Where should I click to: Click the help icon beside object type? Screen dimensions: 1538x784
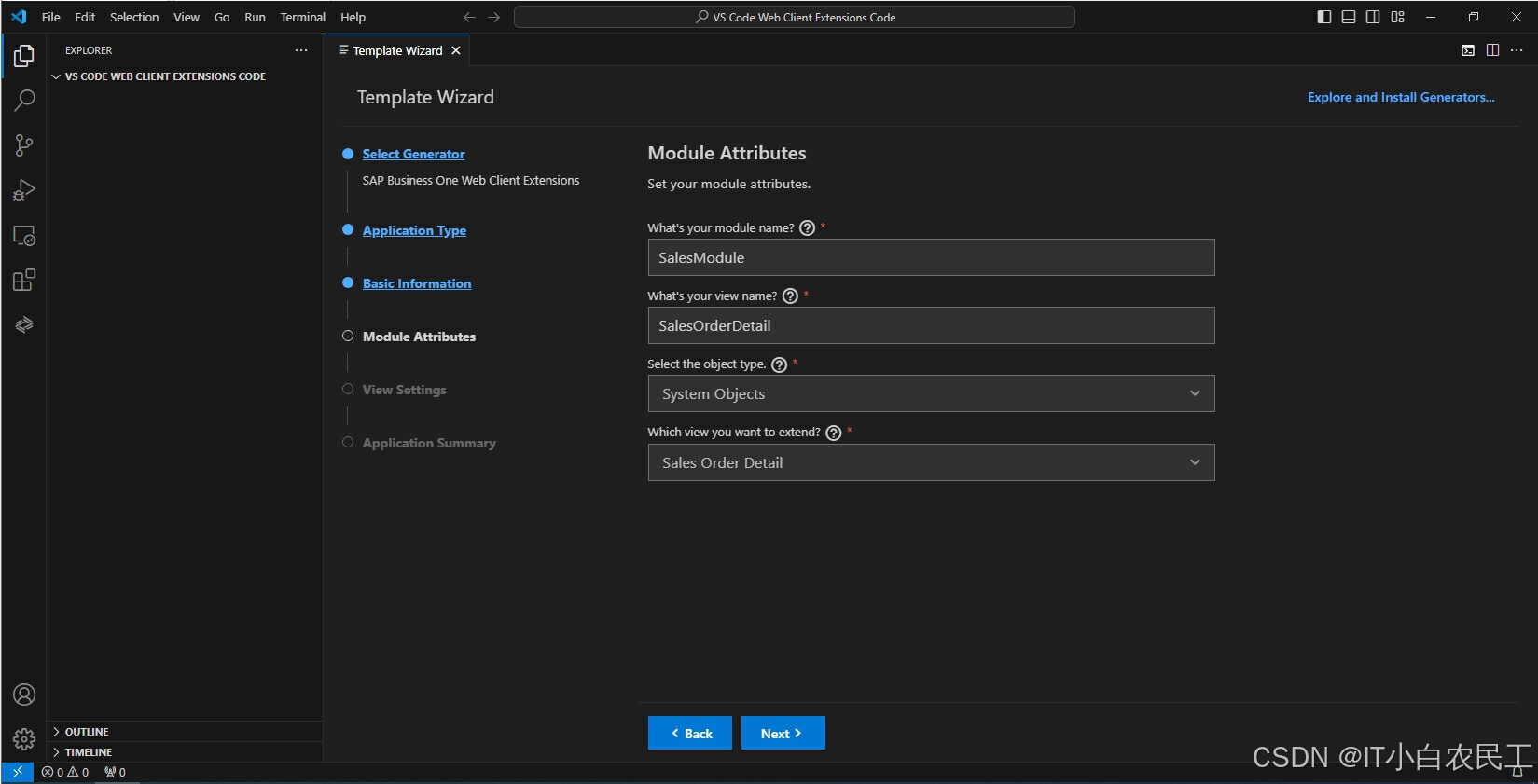click(780, 364)
